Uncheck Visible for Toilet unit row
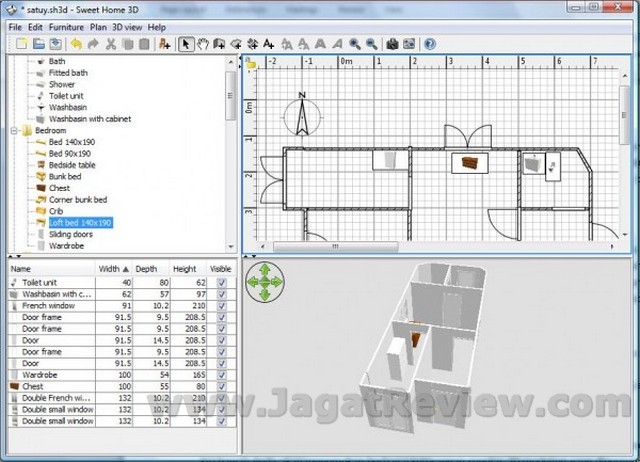640x462 pixels. 221,282
